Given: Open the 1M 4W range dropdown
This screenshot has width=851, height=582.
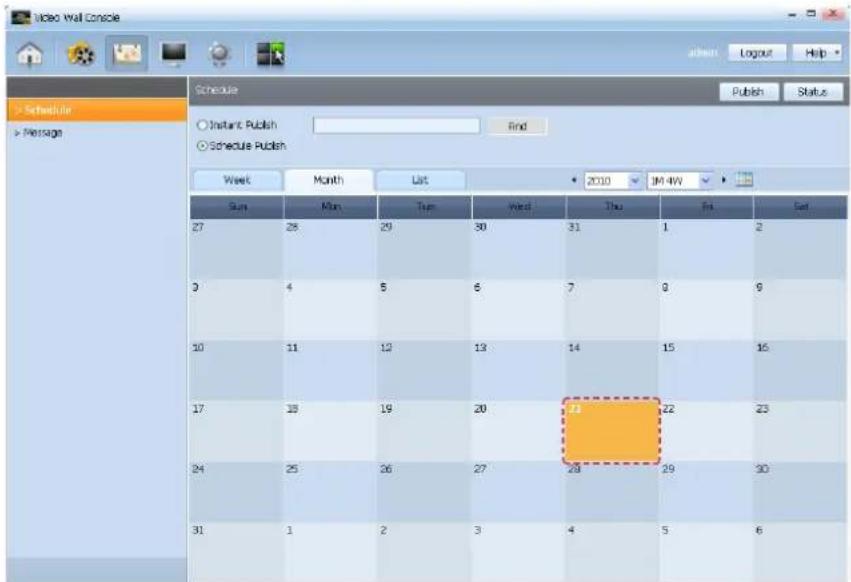Looking at the screenshot, I should point(681,180).
